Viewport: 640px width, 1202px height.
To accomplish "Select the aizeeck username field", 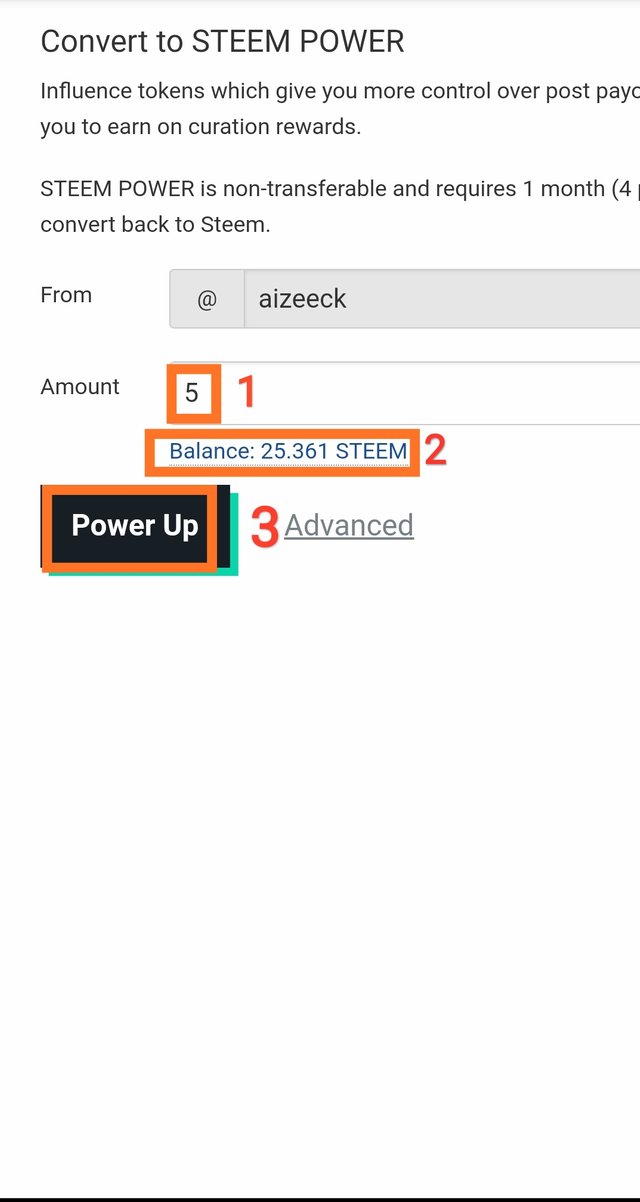I will click(x=440, y=298).
